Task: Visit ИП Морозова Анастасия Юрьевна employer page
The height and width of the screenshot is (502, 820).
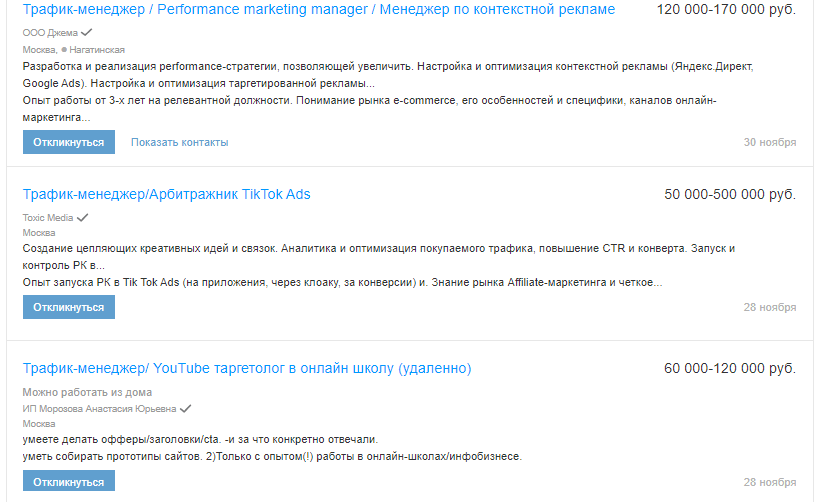Action: [99, 408]
